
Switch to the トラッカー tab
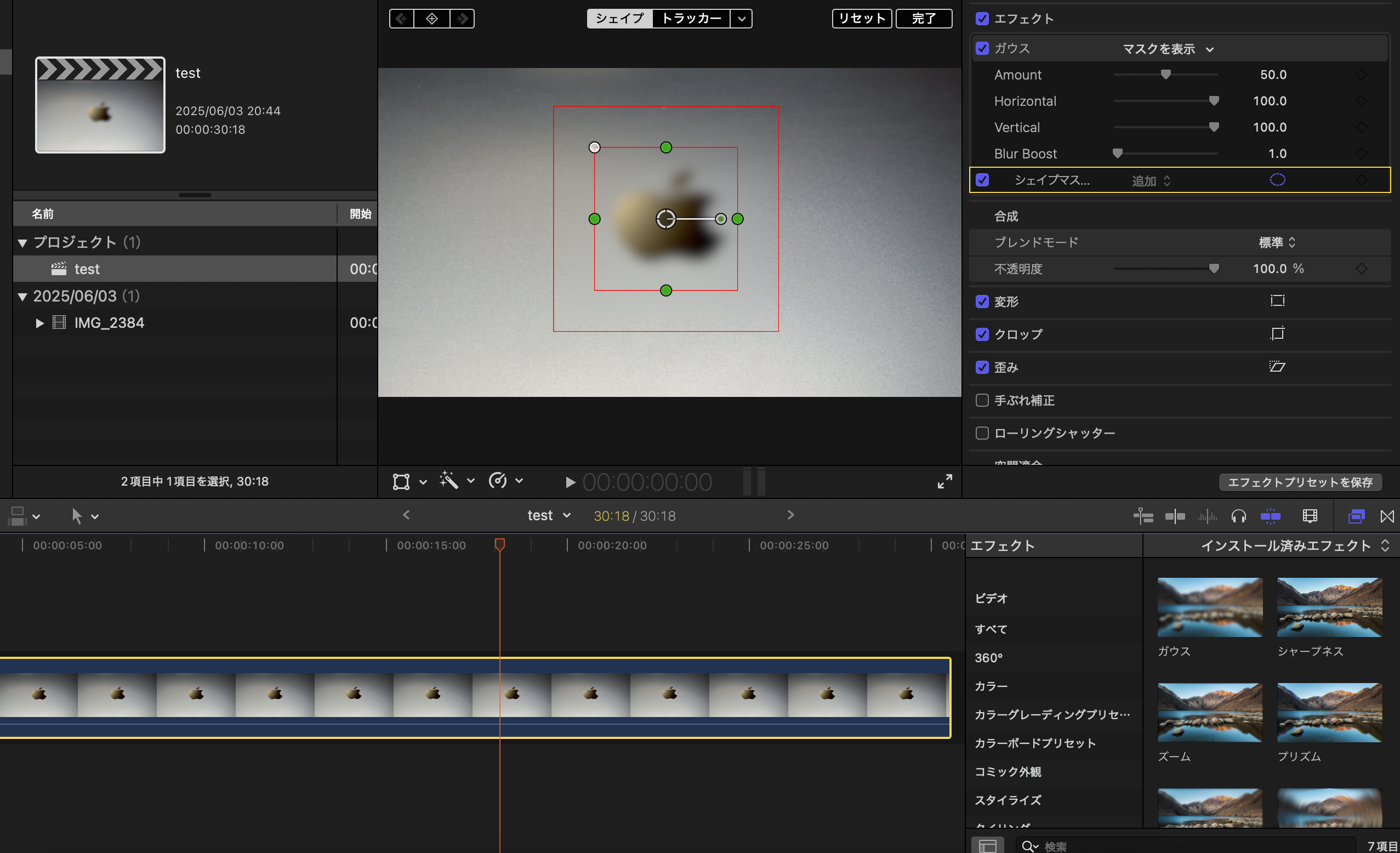point(691,19)
